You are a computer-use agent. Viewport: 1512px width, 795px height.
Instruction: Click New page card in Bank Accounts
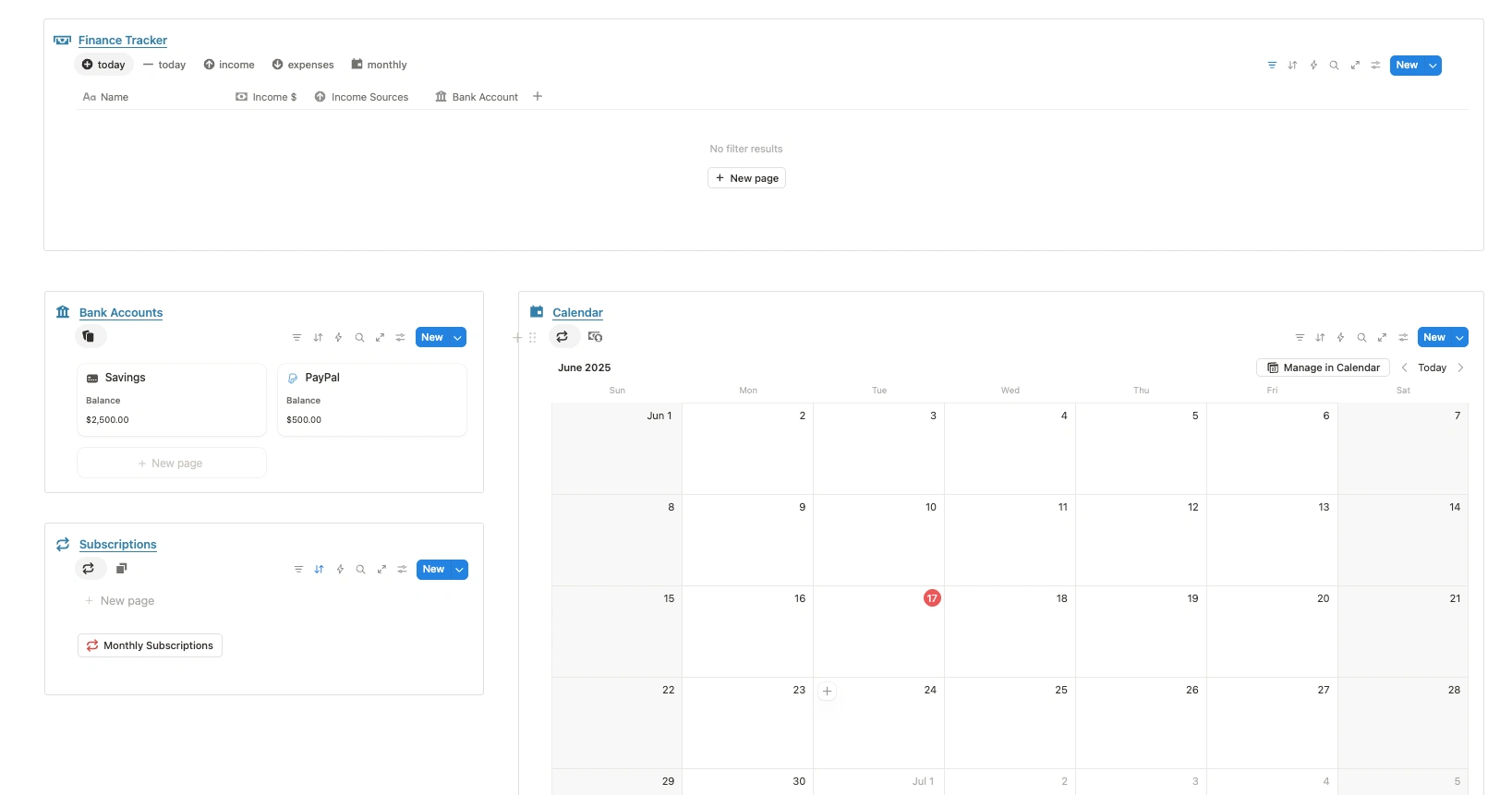point(172,463)
